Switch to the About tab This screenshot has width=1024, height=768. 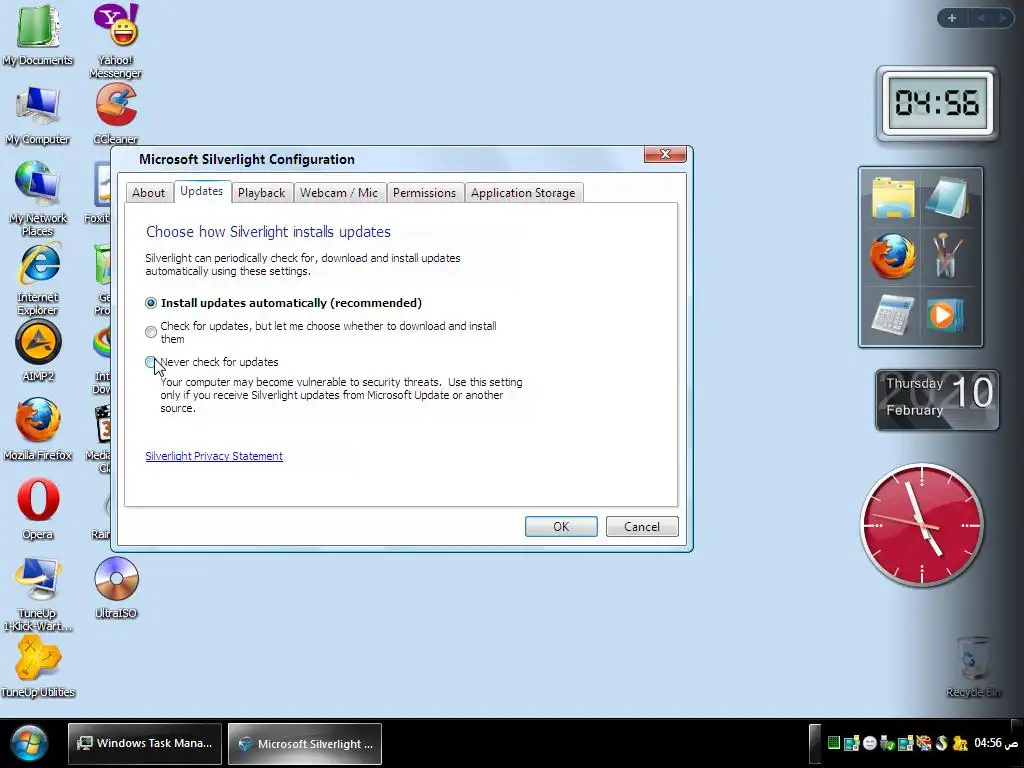[x=149, y=193]
